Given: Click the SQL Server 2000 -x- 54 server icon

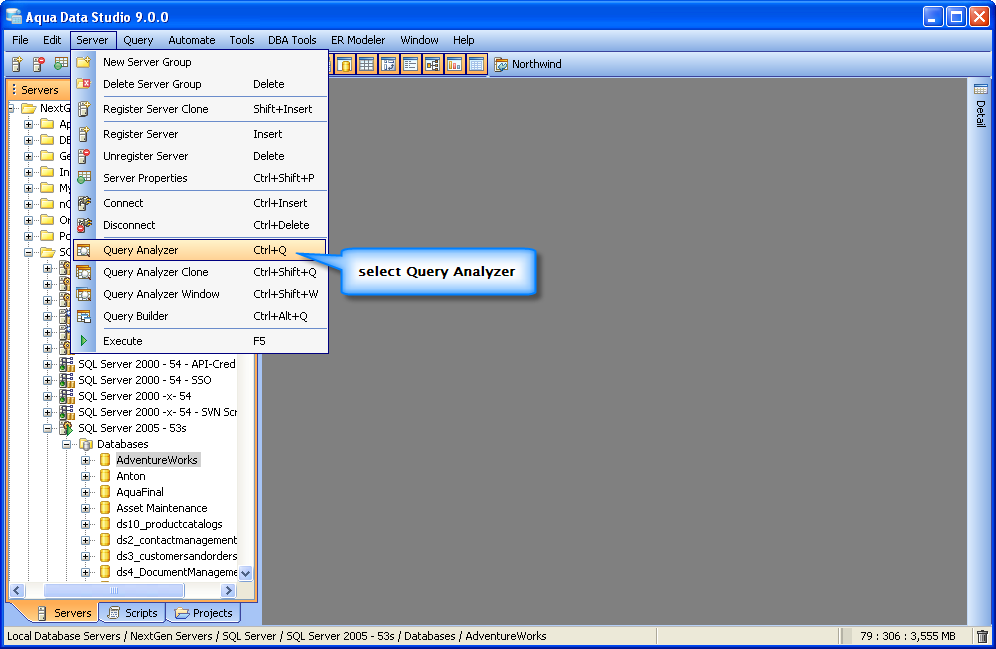Looking at the screenshot, I should (x=66, y=396).
